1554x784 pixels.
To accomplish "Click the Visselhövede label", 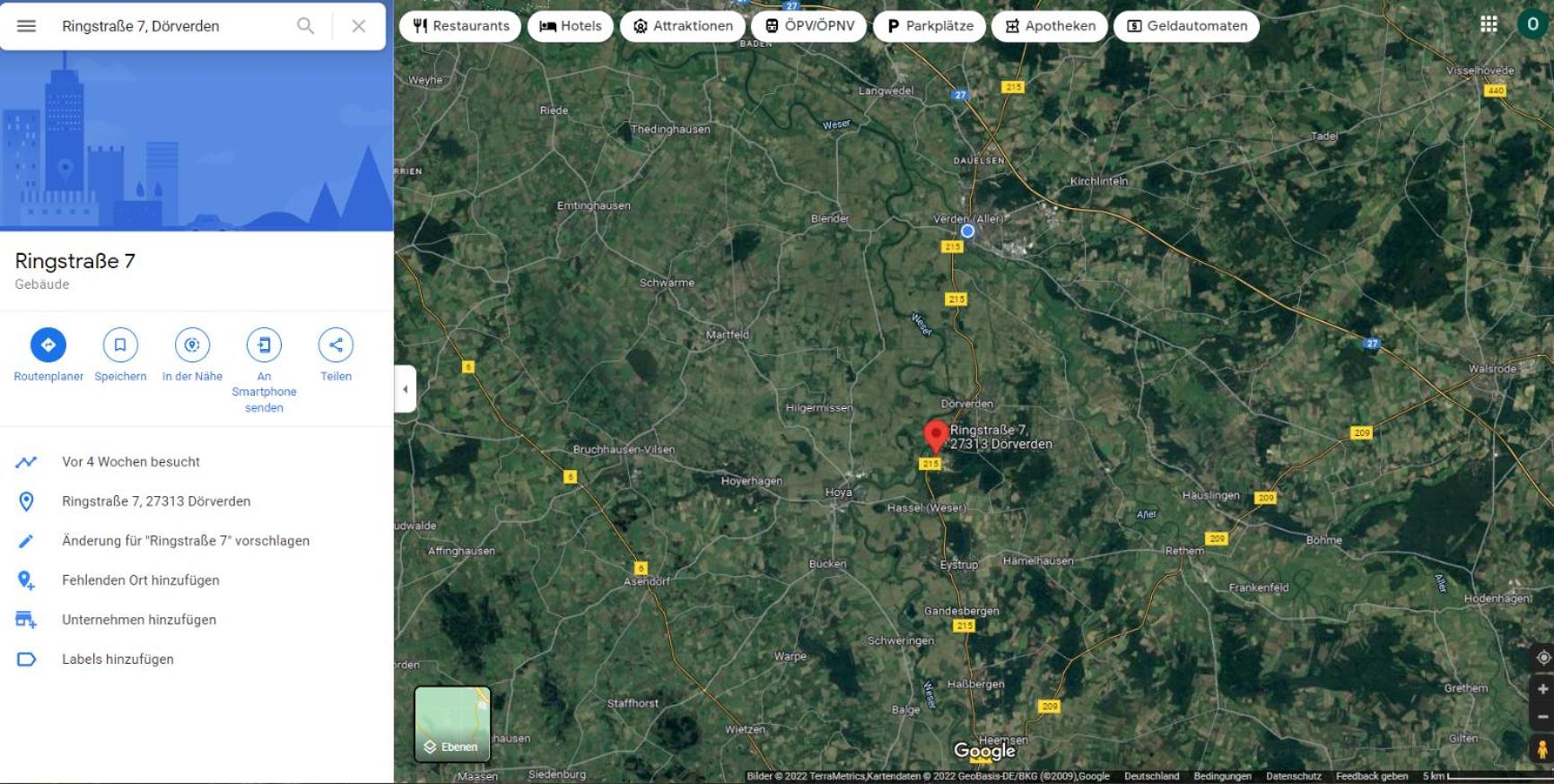I will [x=1480, y=71].
